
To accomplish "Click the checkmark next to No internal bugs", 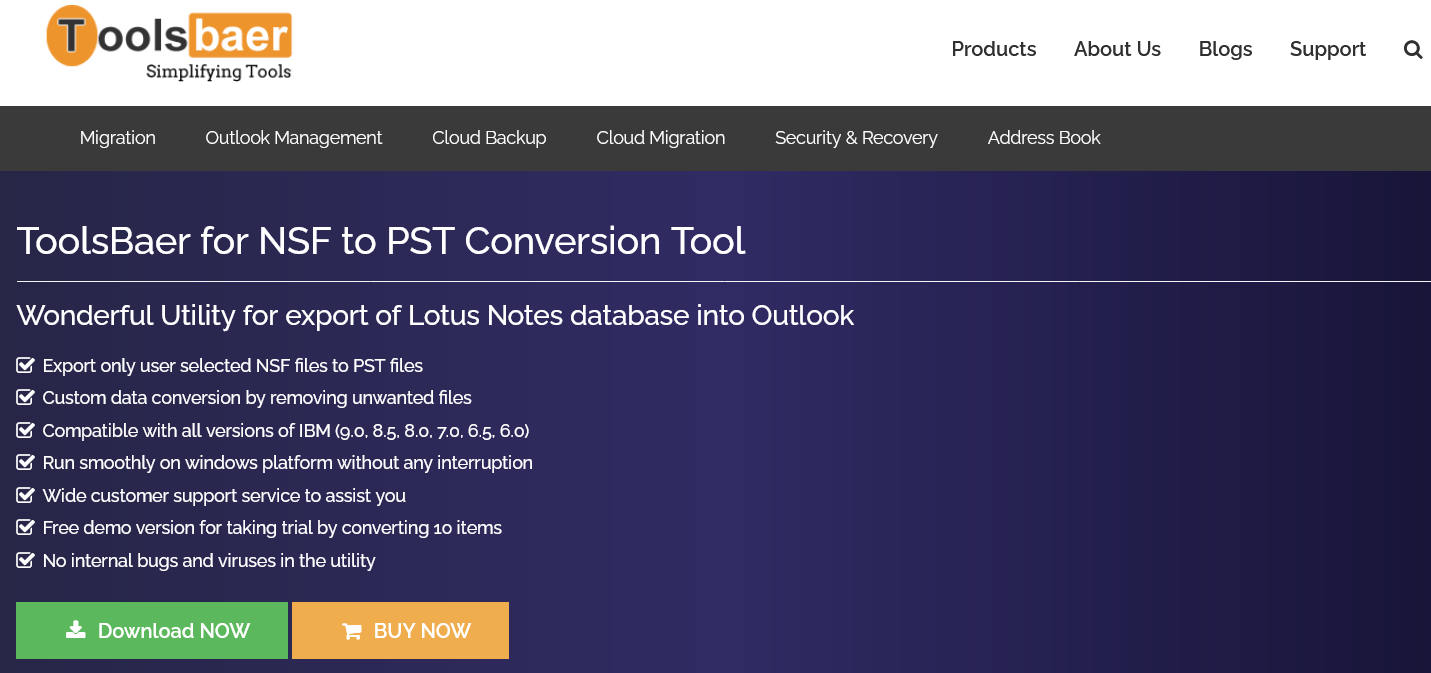I will (26, 560).
